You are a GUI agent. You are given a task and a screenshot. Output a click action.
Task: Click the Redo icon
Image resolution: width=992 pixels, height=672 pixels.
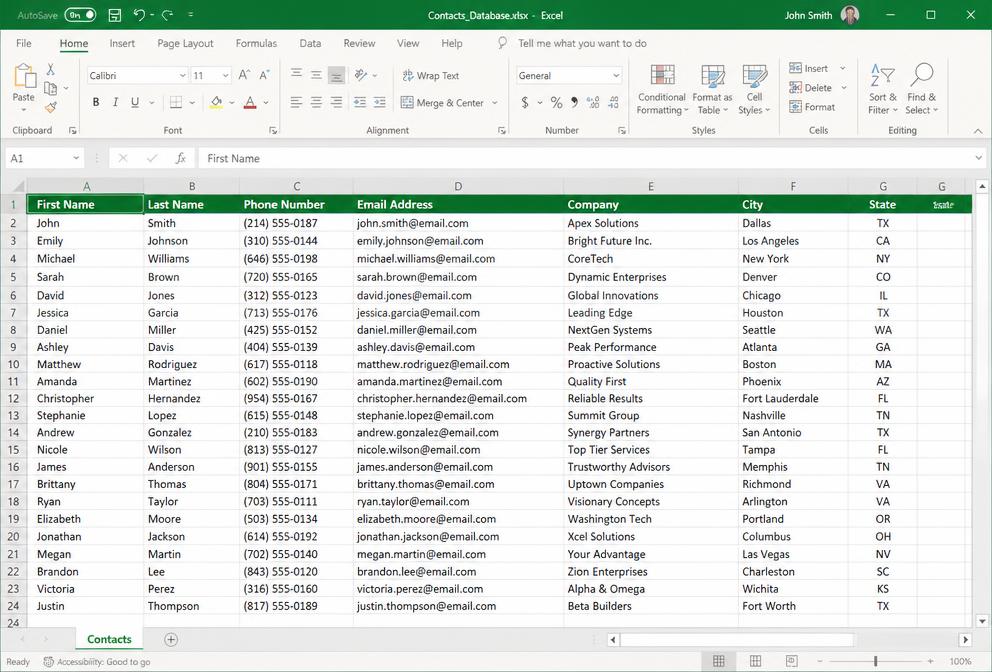point(167,15)
